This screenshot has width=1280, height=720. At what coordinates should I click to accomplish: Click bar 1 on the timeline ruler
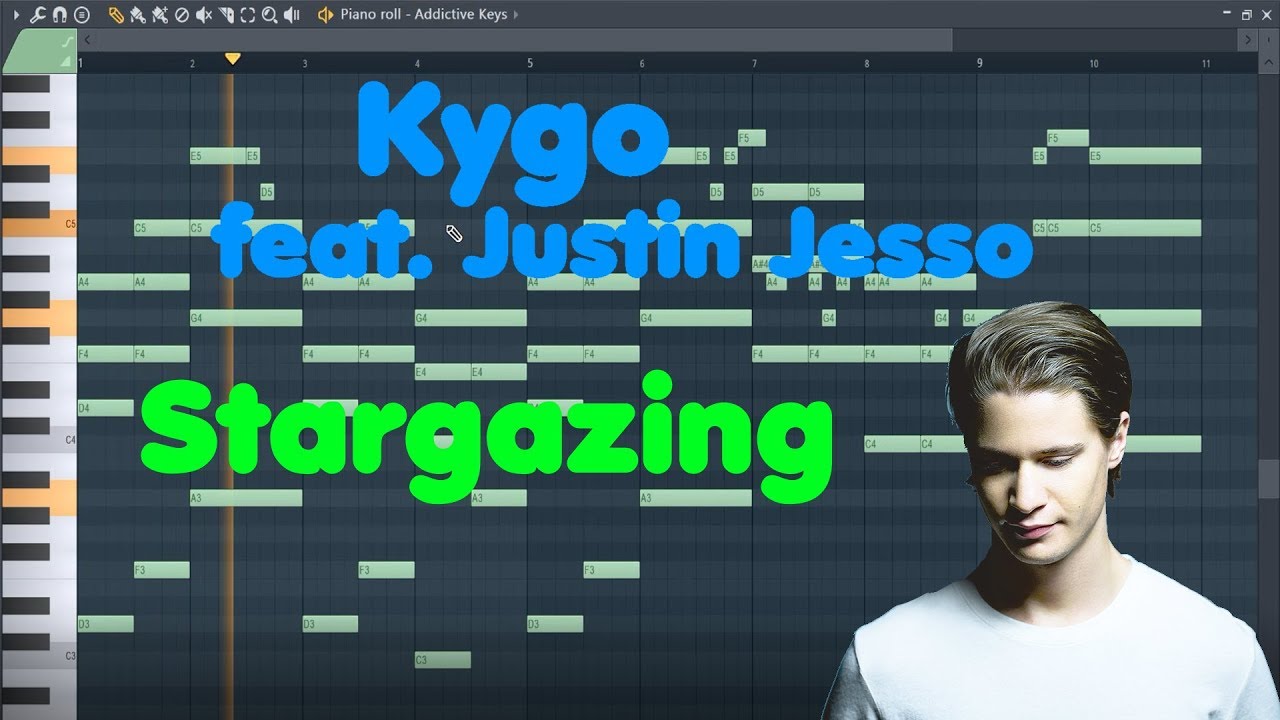(81, 63)
